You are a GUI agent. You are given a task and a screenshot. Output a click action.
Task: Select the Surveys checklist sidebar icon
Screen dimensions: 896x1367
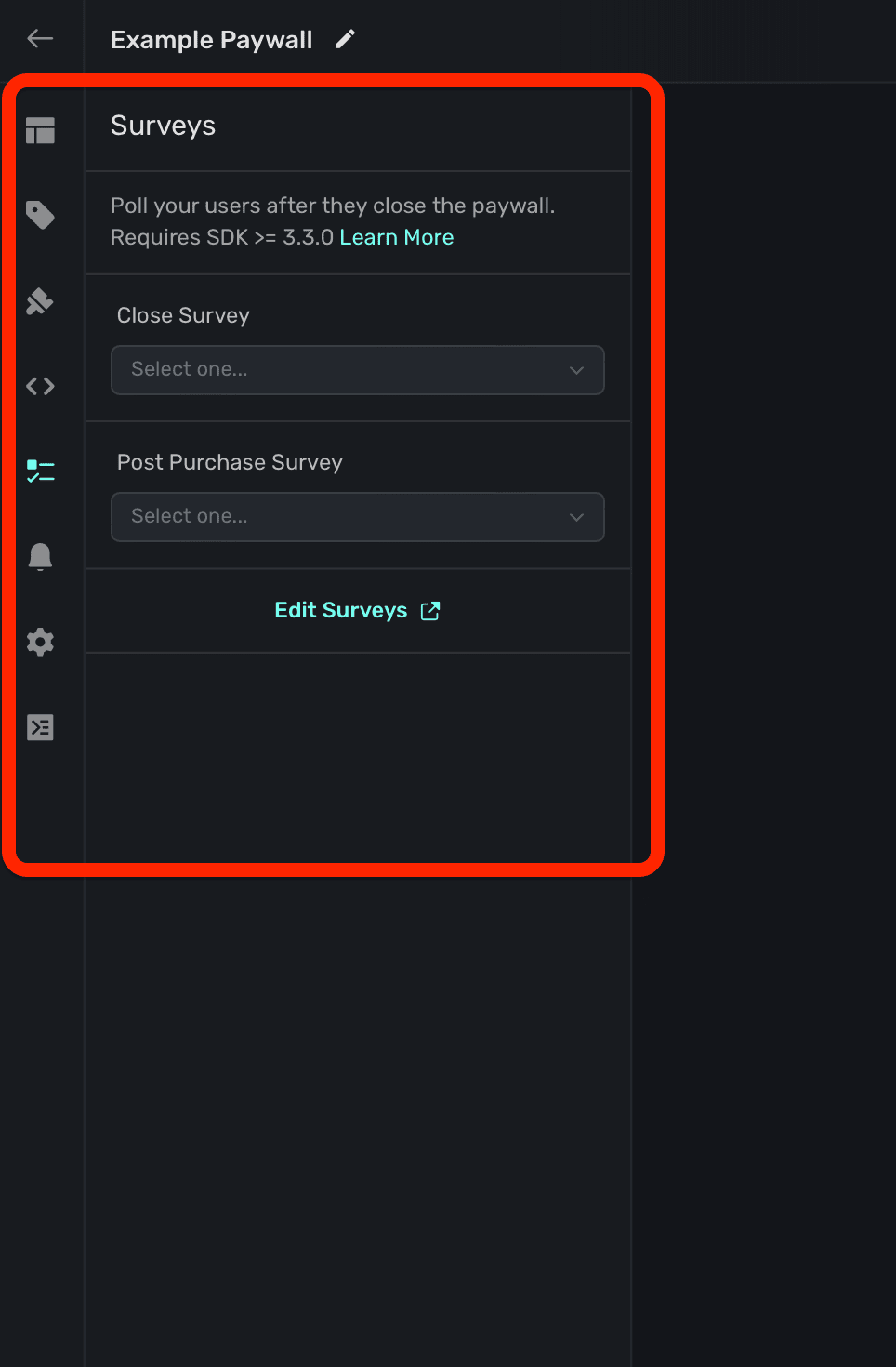[40, 471]
